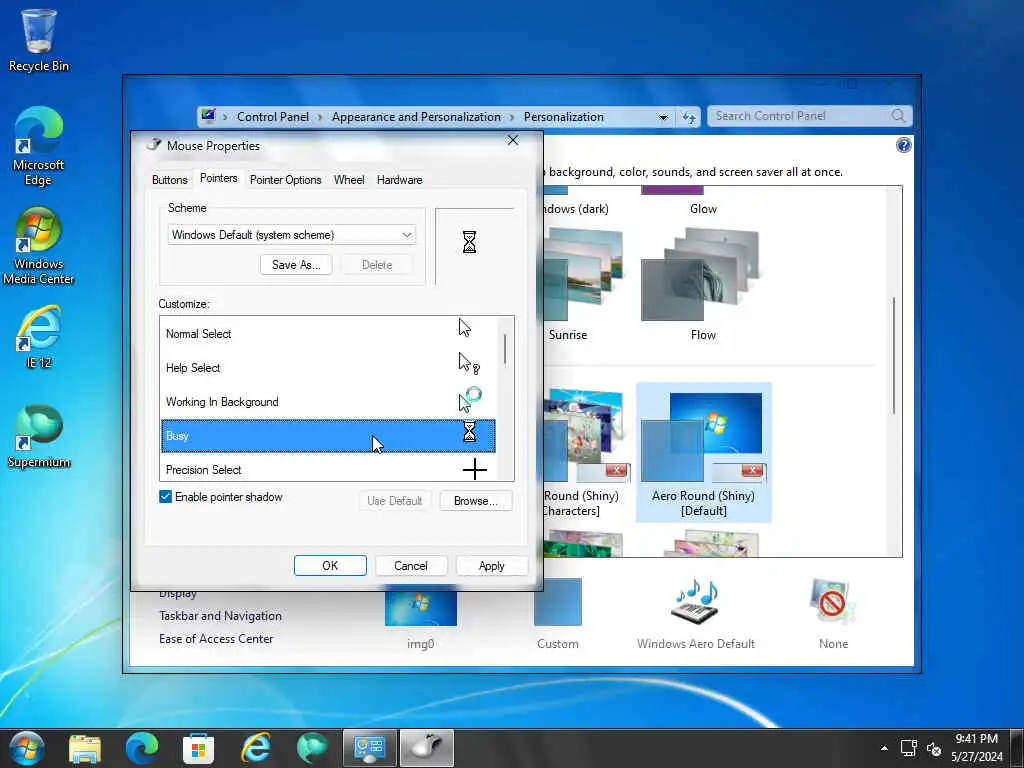Select the Busy pointer row
Viewport: 1024px width, 768px height.
(x=328, y=436)
